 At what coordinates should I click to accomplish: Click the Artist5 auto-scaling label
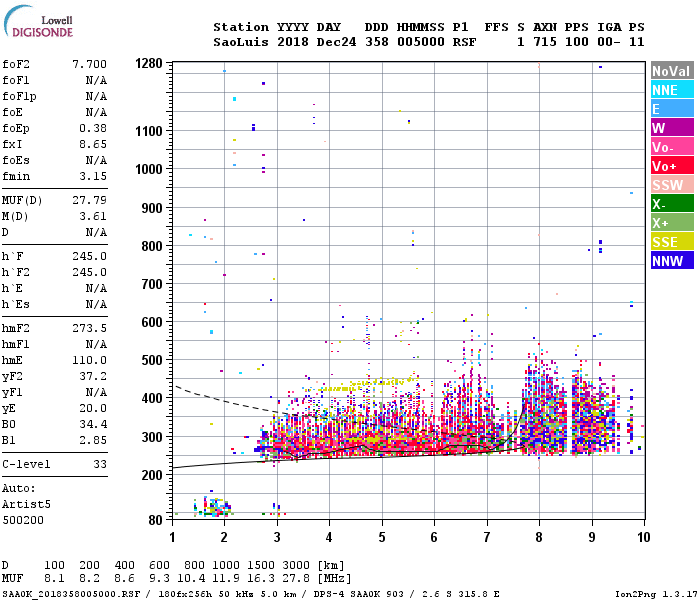26,504
